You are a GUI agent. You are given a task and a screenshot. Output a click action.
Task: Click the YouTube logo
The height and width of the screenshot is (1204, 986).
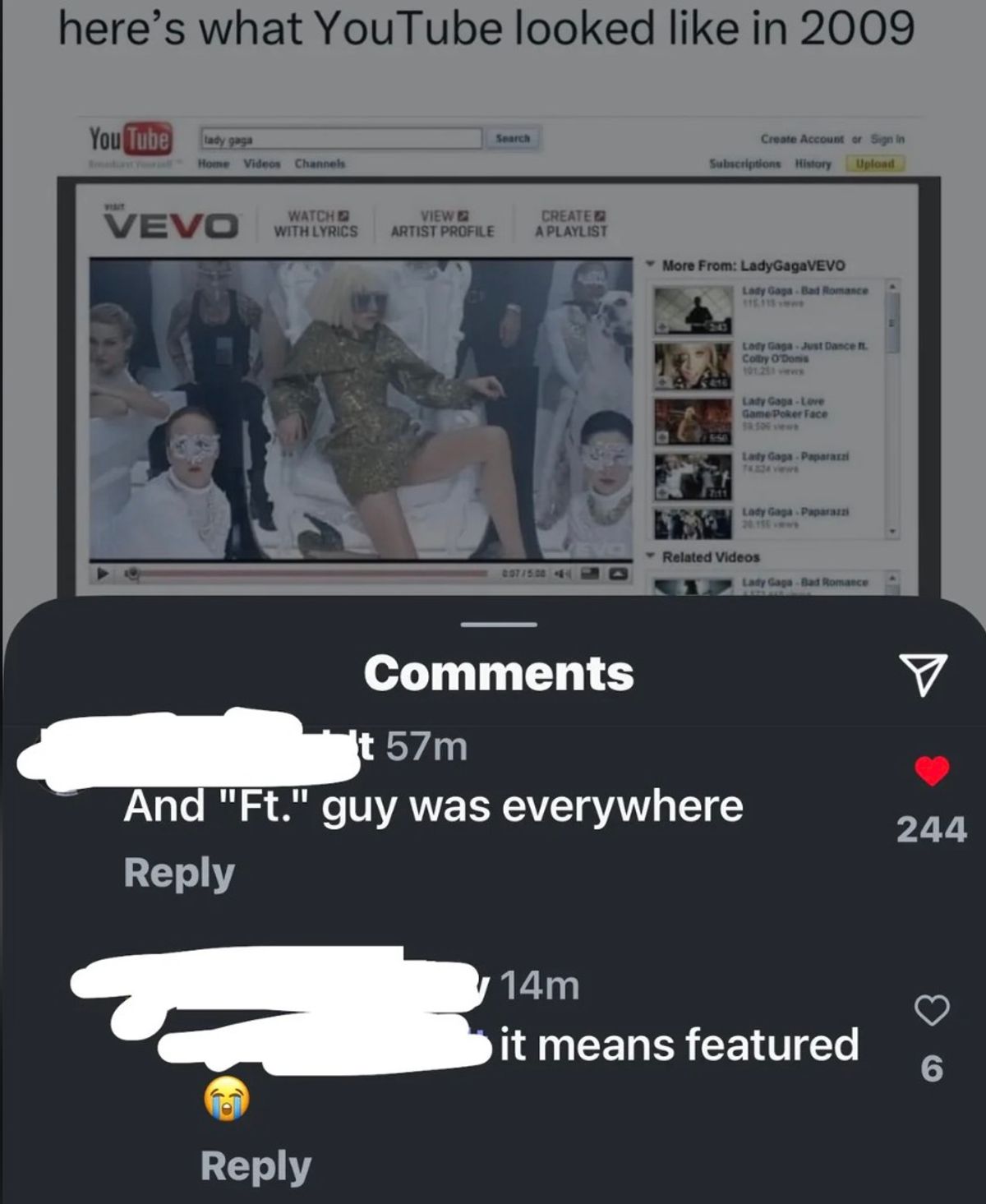pos(131,140)
